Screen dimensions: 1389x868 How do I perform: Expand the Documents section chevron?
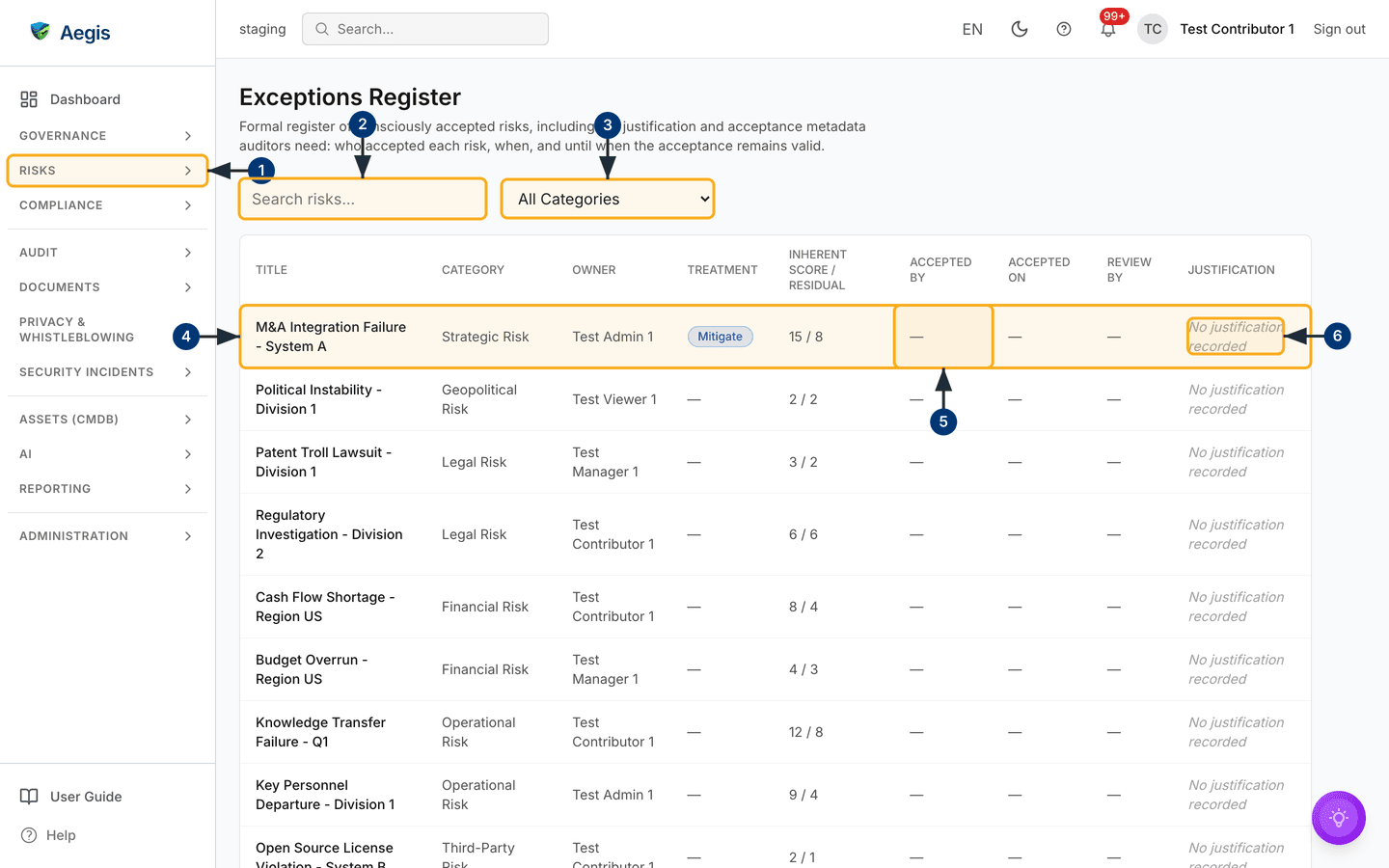[x=188, y=287]
